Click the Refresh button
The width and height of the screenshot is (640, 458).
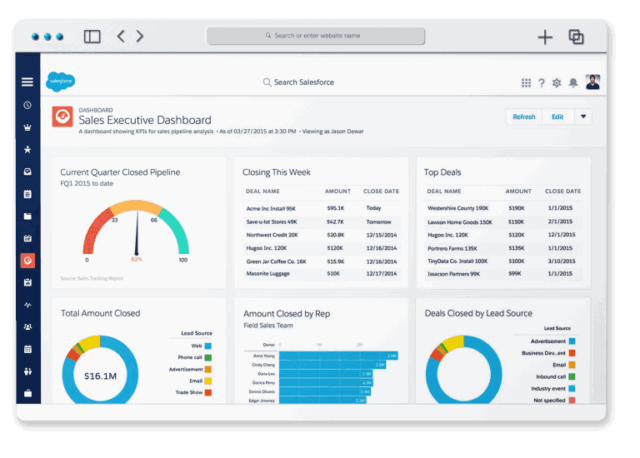(524, 117)
